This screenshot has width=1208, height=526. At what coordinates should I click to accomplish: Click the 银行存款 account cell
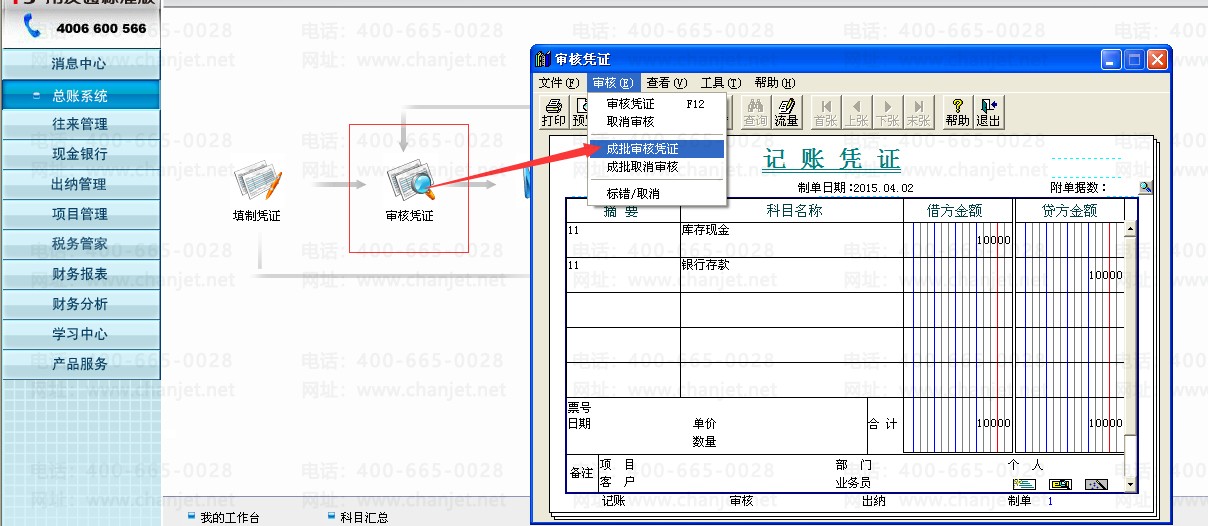791,275
